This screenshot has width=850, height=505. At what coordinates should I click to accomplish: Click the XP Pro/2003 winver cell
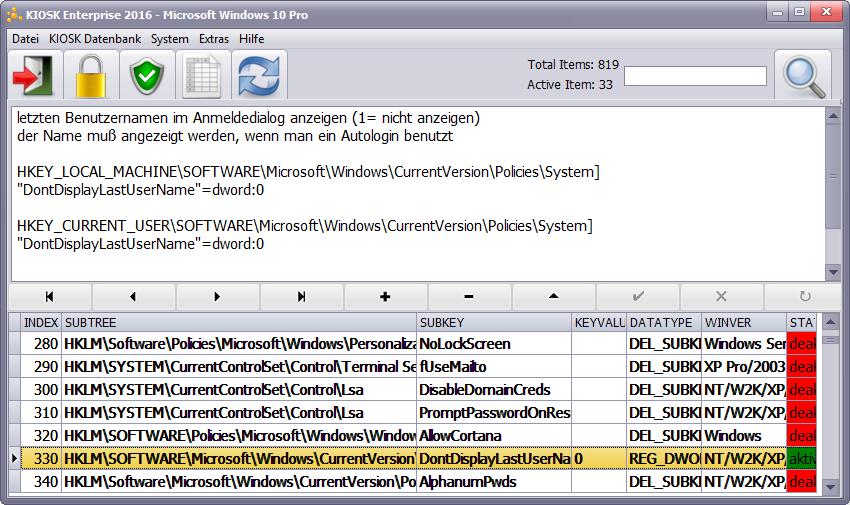click(x=744, y=367)
